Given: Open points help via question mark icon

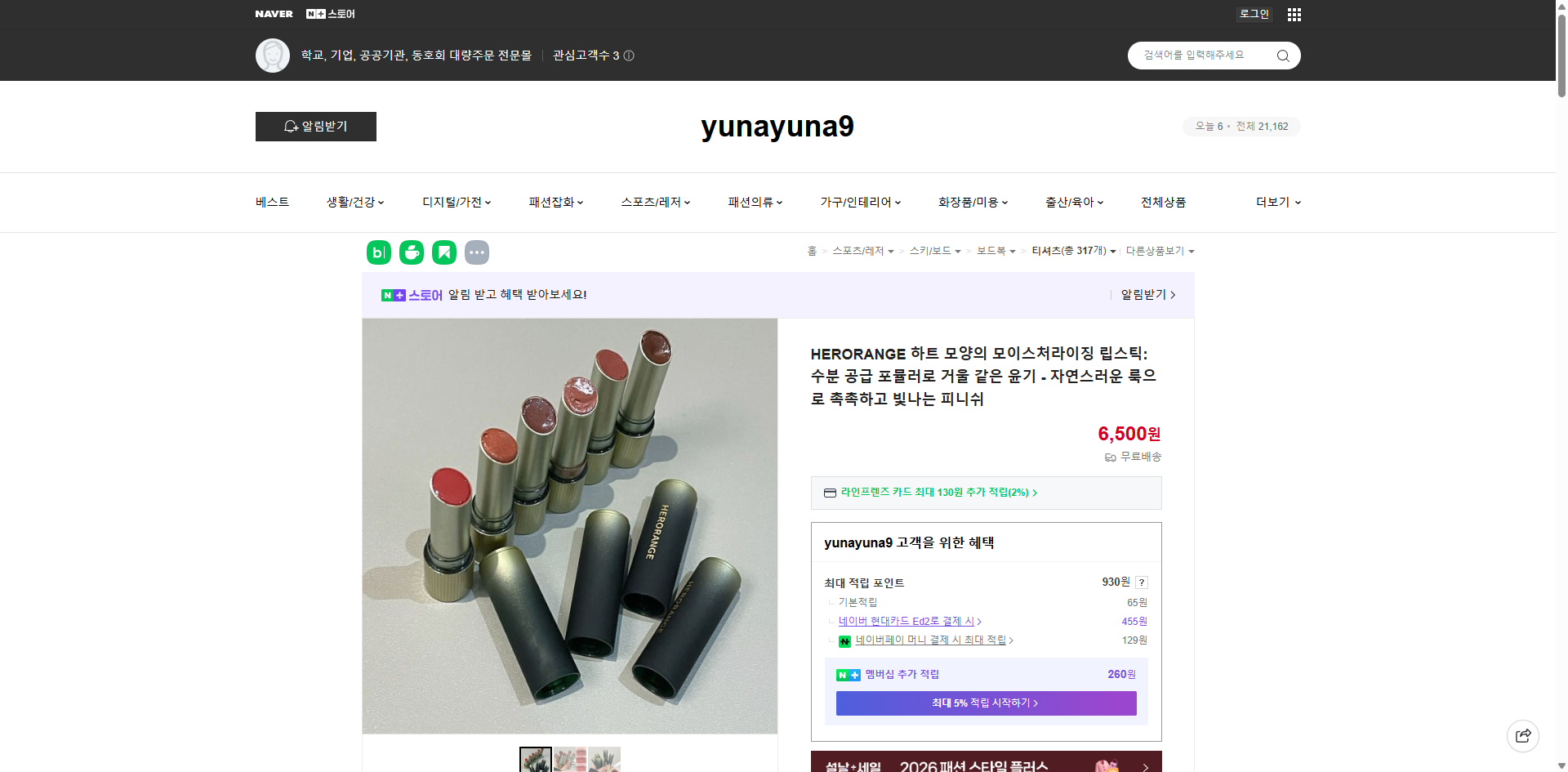Looking at the screenshot, I should click(x=1141, y=582).
